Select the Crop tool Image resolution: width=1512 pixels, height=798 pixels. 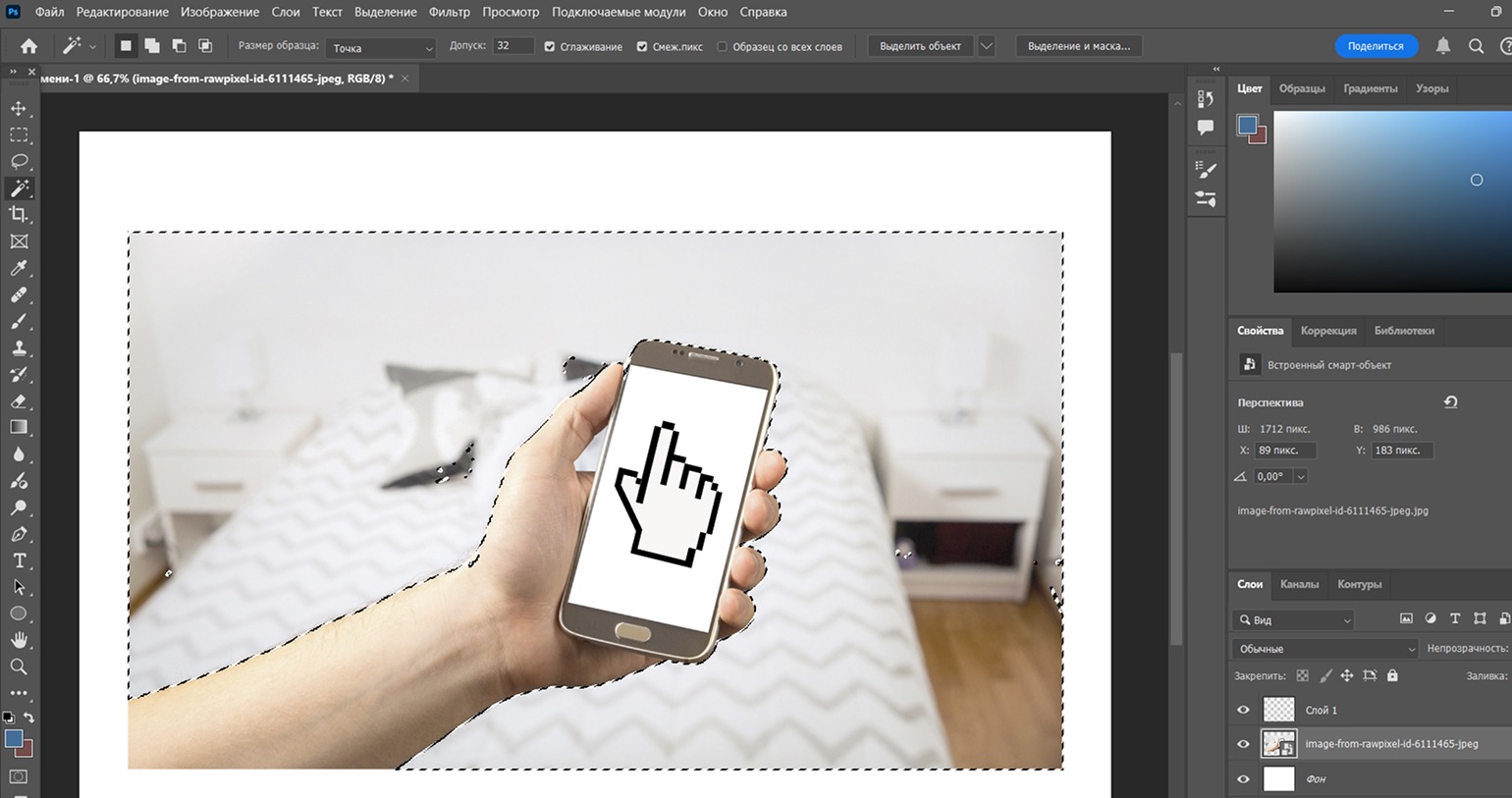pos(19,214)
